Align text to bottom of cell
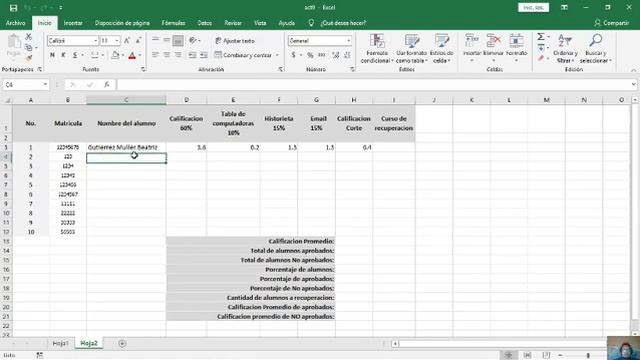 pyautogui.click(x=178, y=40)
